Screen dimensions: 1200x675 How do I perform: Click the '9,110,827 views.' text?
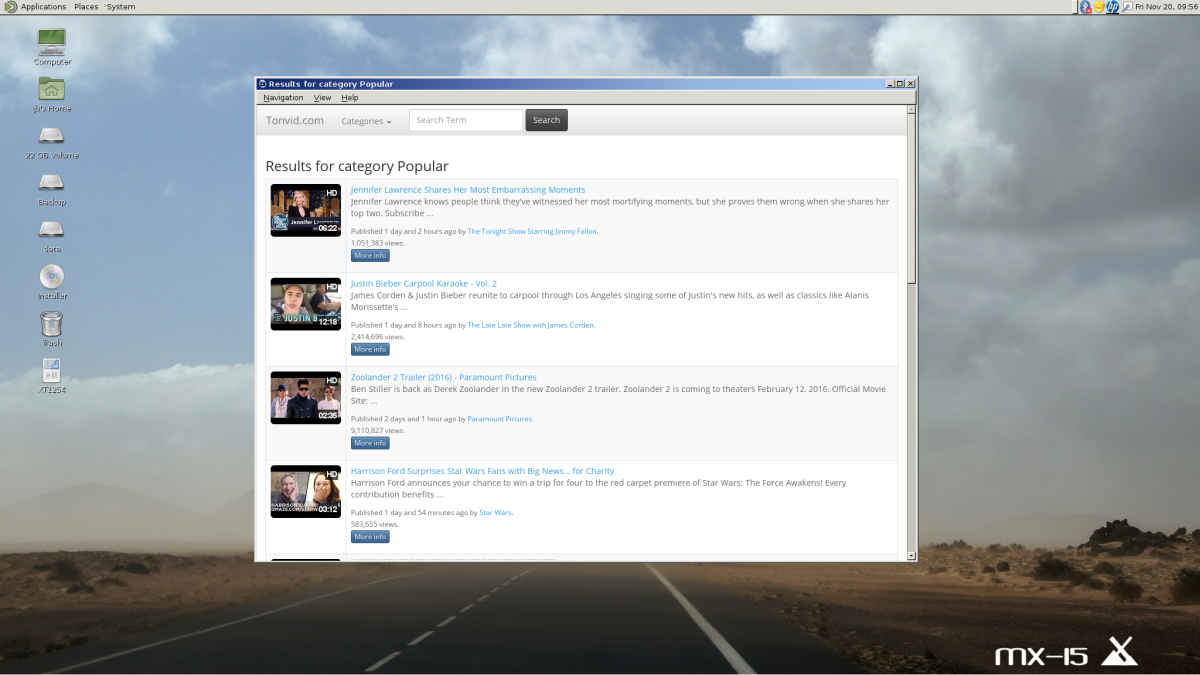click(378, 431)
